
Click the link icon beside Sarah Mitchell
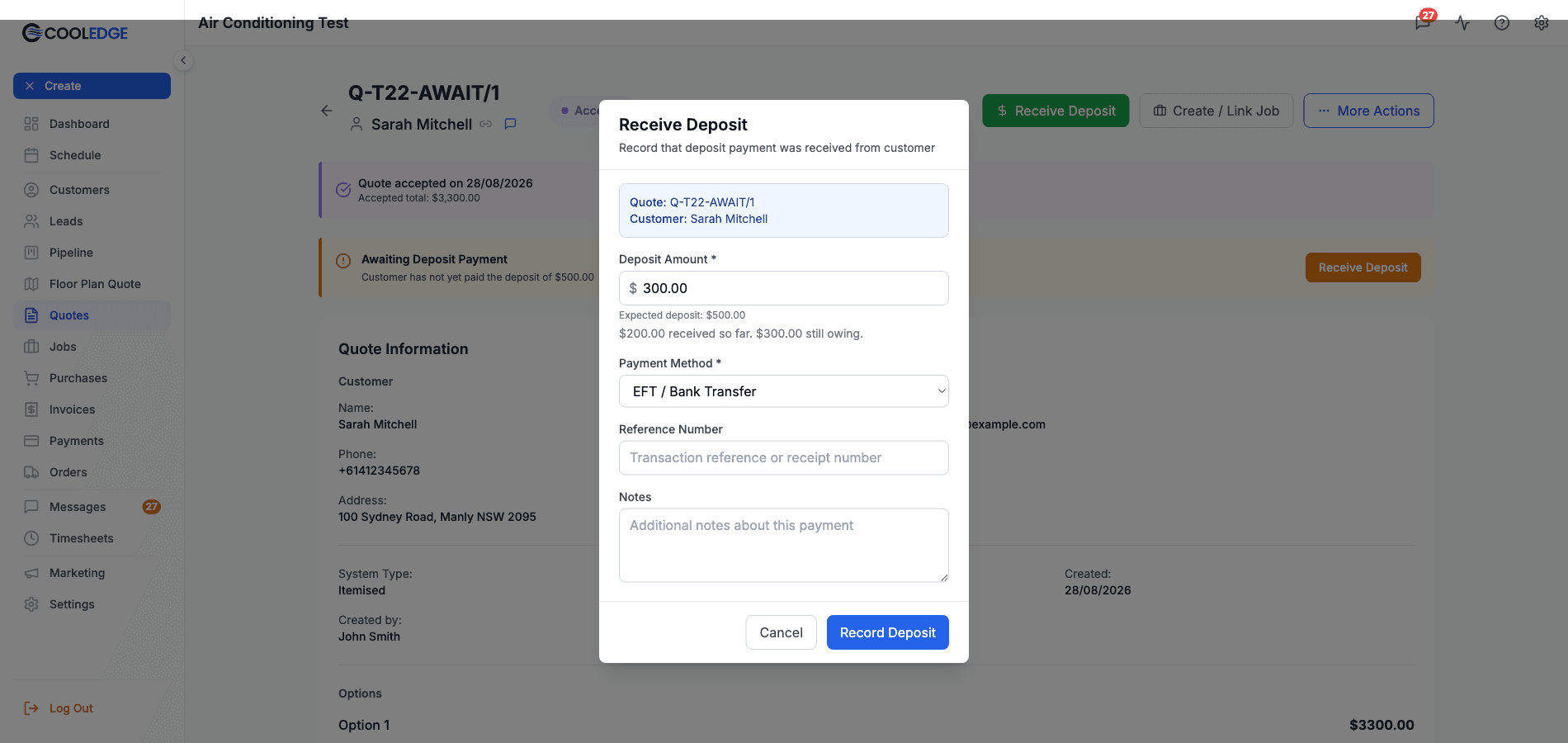(486, 124)
